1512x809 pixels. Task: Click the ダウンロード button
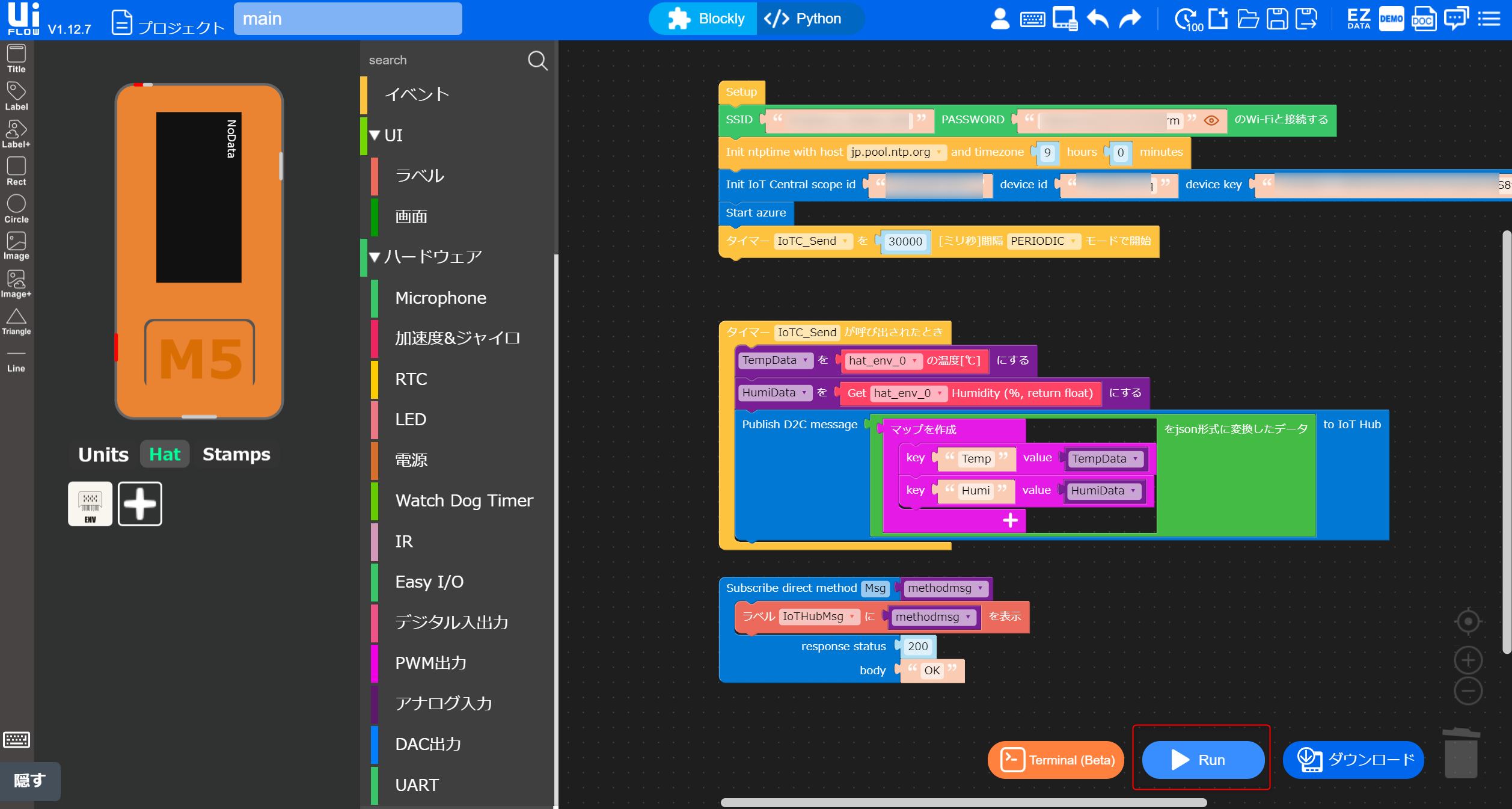point(1353,760)
